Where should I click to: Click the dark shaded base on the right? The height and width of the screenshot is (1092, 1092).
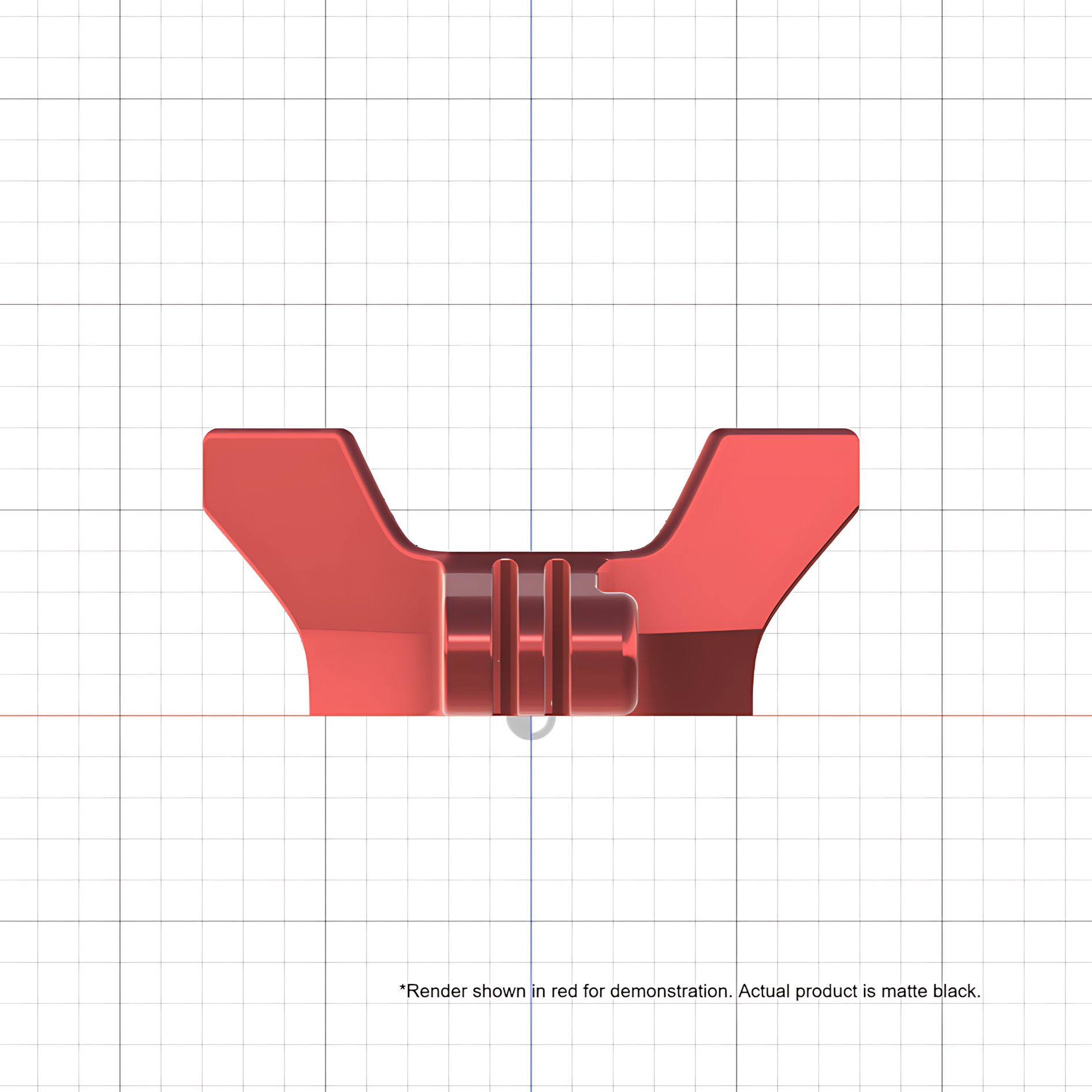(695, 673)
